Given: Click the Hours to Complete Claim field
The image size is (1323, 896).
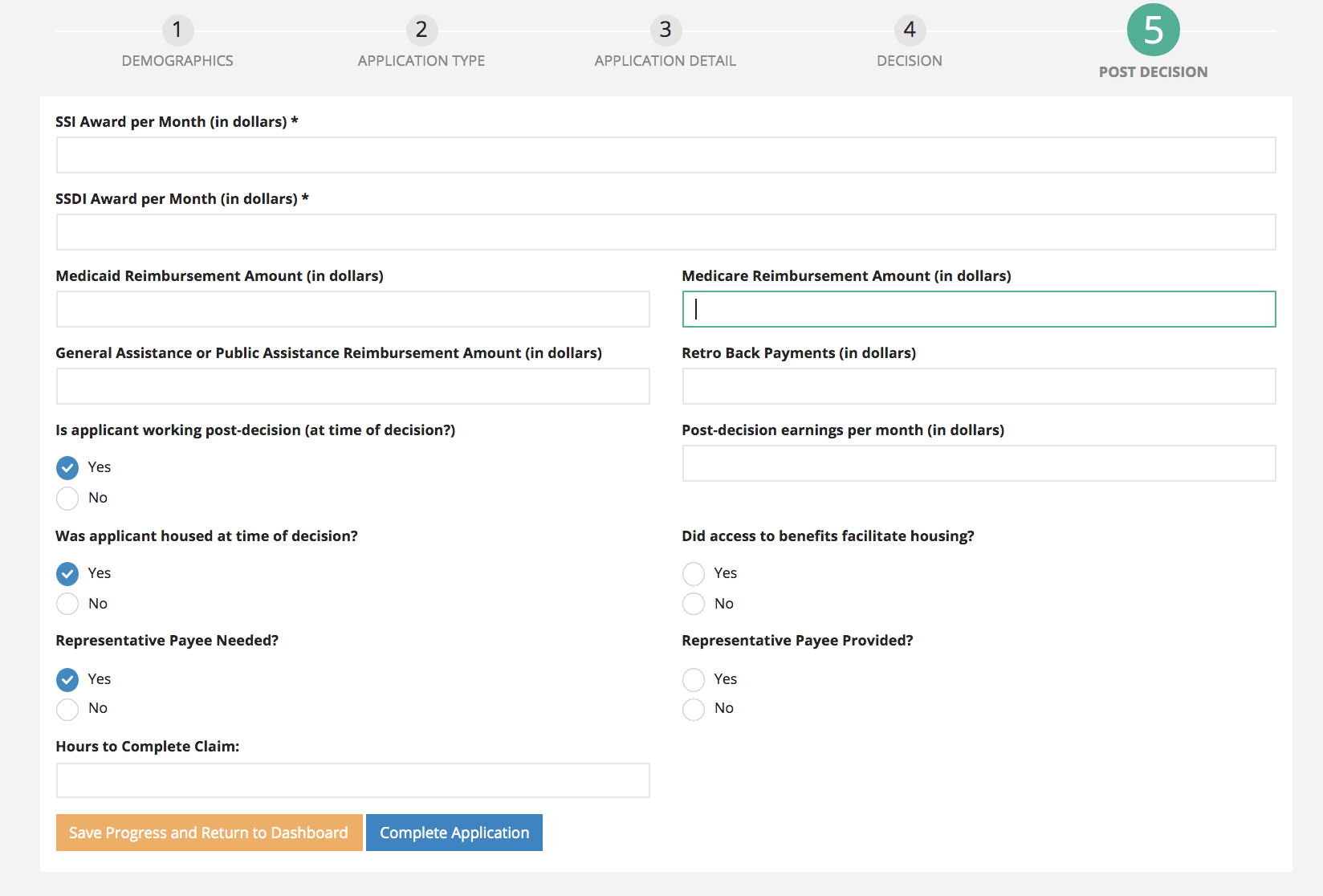Looking at the screenshot, I should tap(352, 780).
